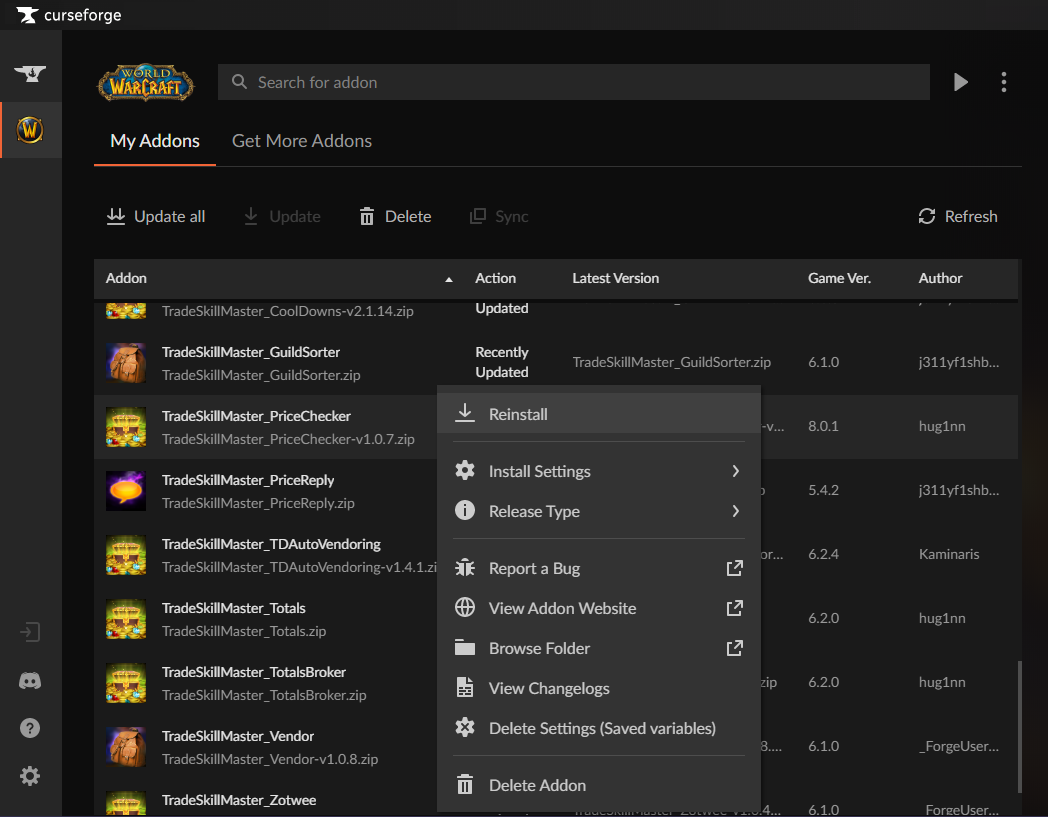The height and width of the screenshot is (818, 1048).
Task: Click the World of Warcraft logo
Action: (146, 83)
